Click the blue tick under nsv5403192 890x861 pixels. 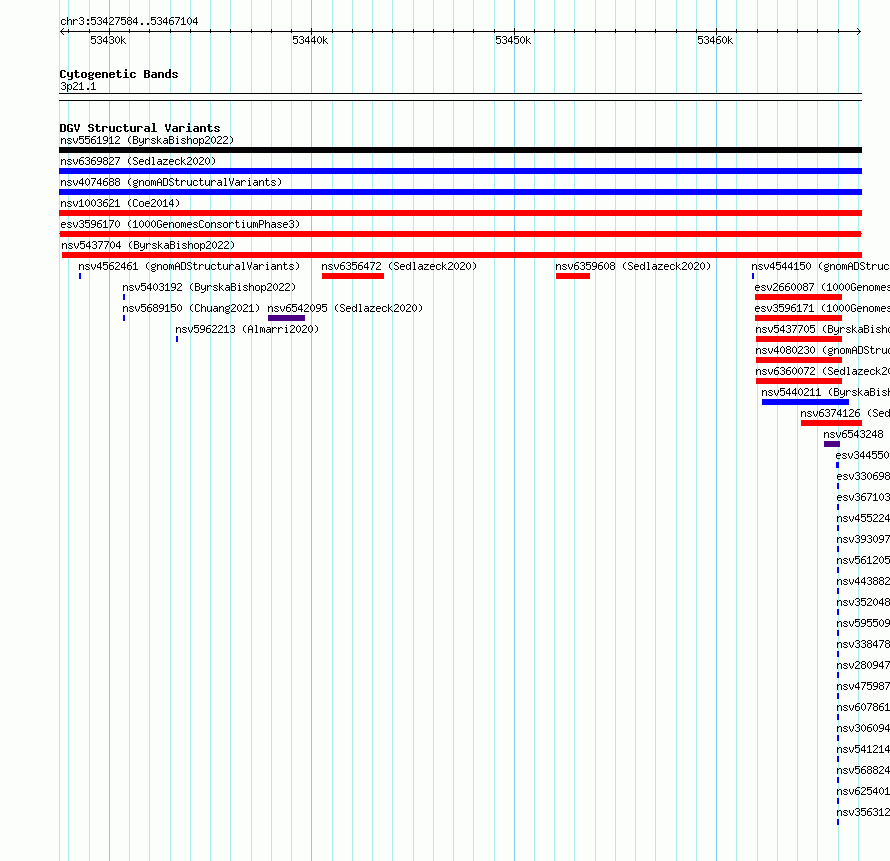(124, 297)
